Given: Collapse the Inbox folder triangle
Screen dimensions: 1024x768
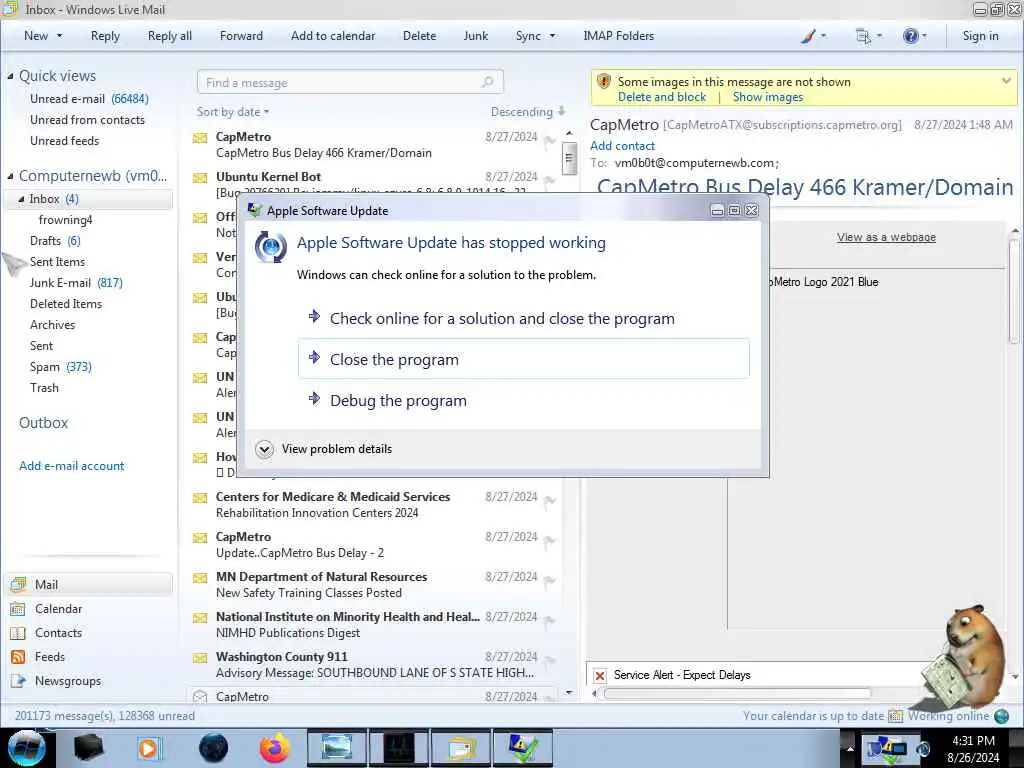Looking at the screenshot, I should [21, 199].
